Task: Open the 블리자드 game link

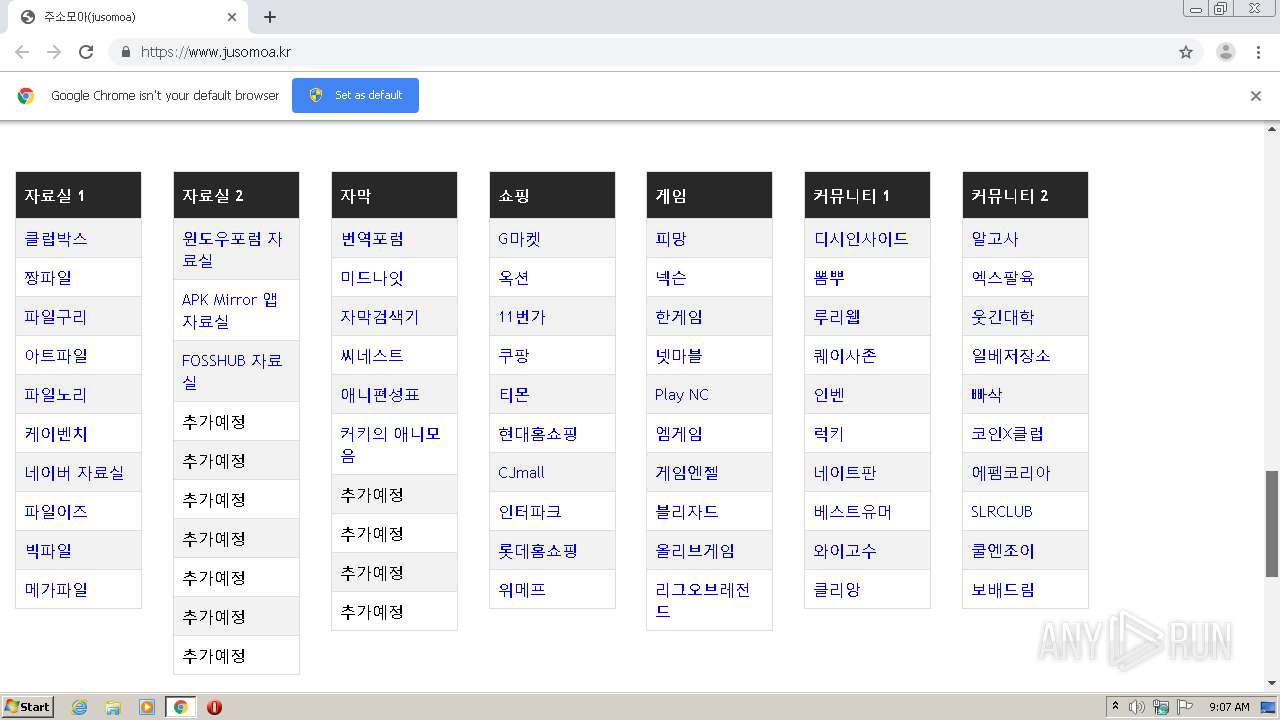Action: (x=687, y=512)
